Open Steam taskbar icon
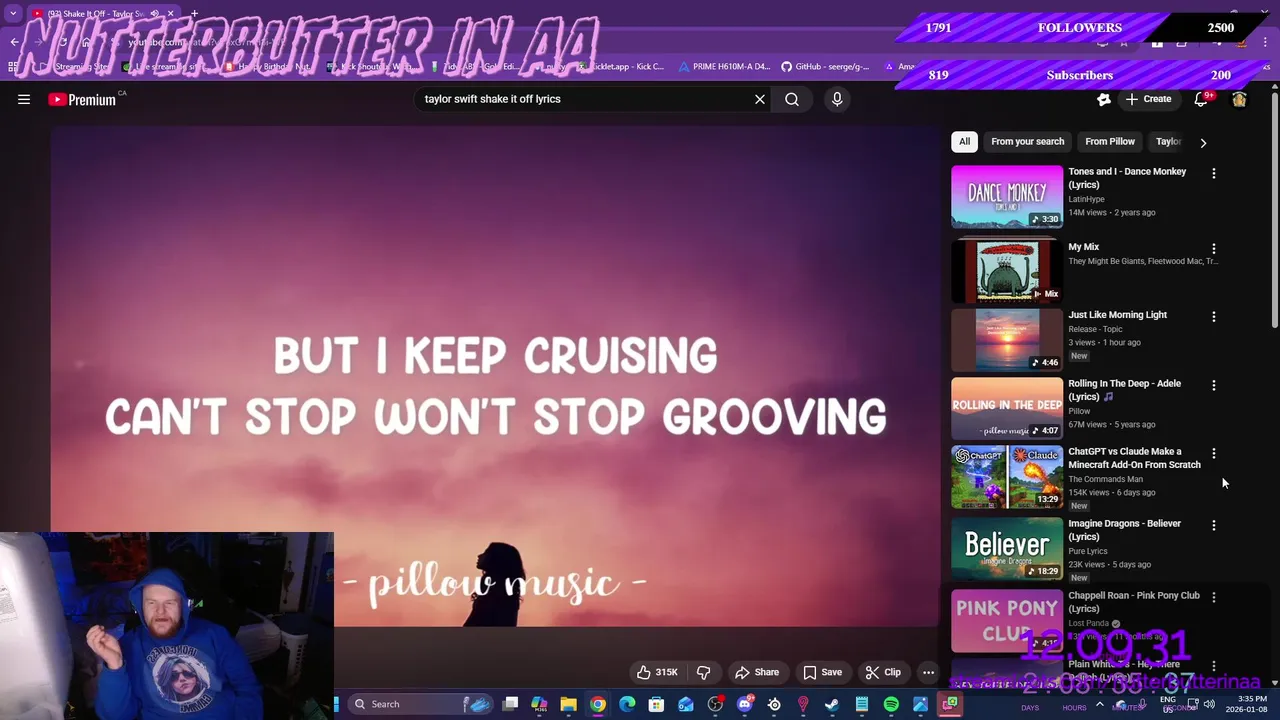 [x=832, y=704]
